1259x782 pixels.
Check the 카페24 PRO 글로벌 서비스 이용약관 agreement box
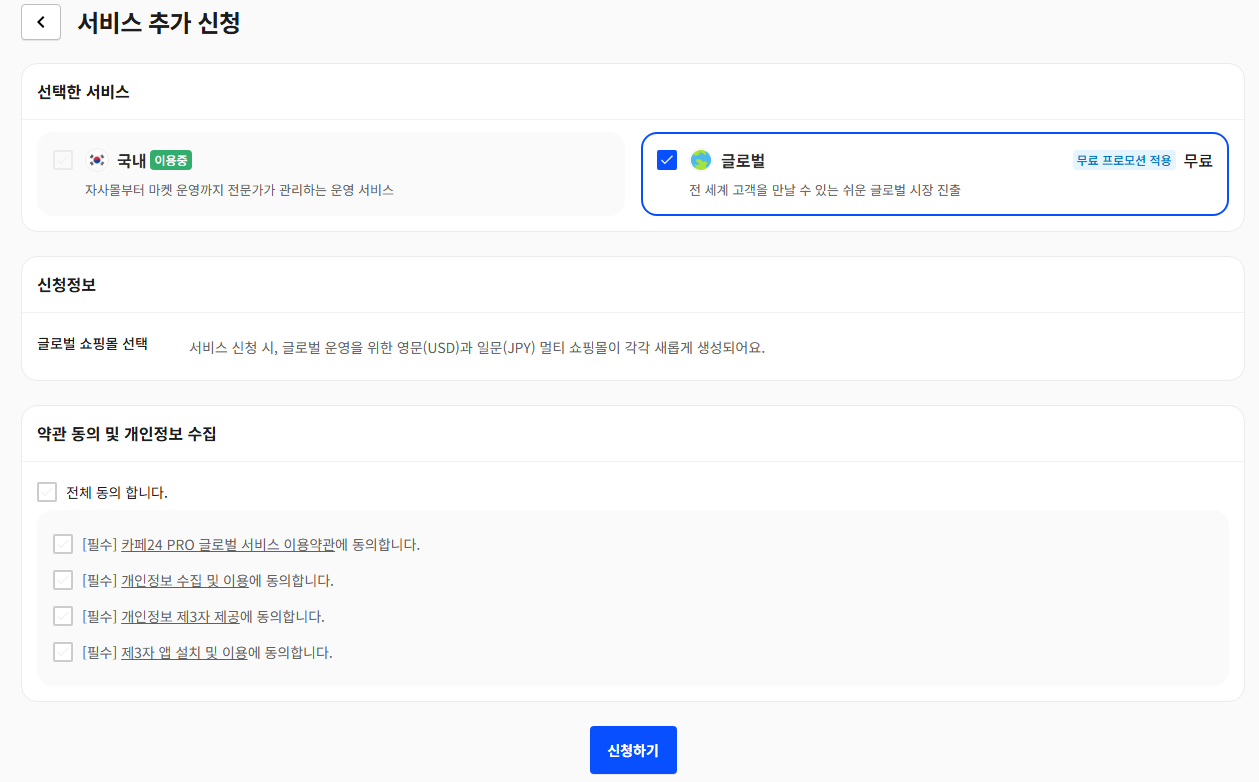point(63,544)
